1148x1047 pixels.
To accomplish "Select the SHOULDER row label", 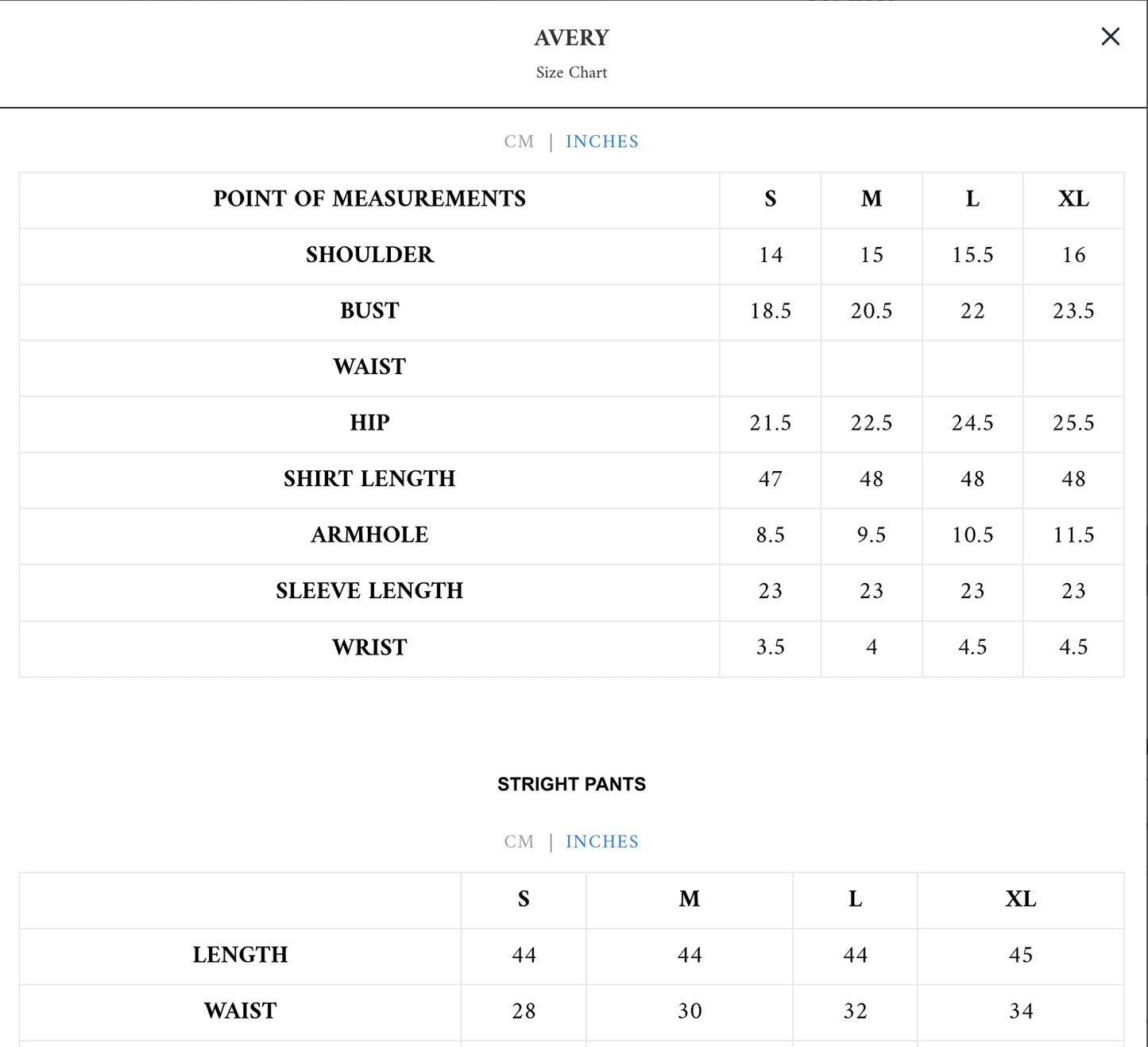I will click(x=369, y=255).
